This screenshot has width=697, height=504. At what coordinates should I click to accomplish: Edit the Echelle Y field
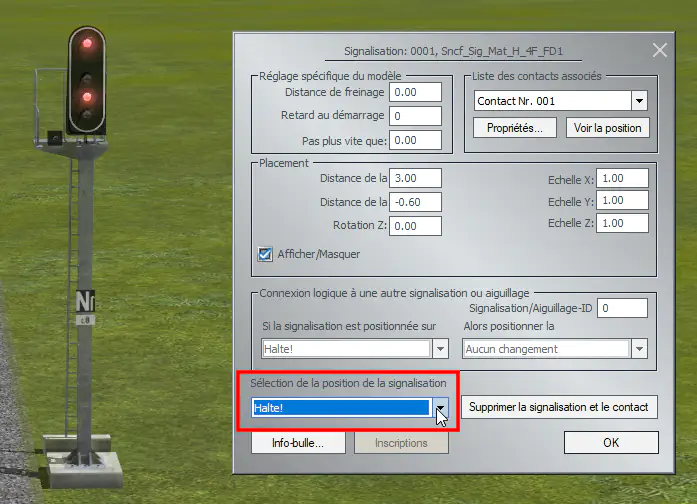622,200
